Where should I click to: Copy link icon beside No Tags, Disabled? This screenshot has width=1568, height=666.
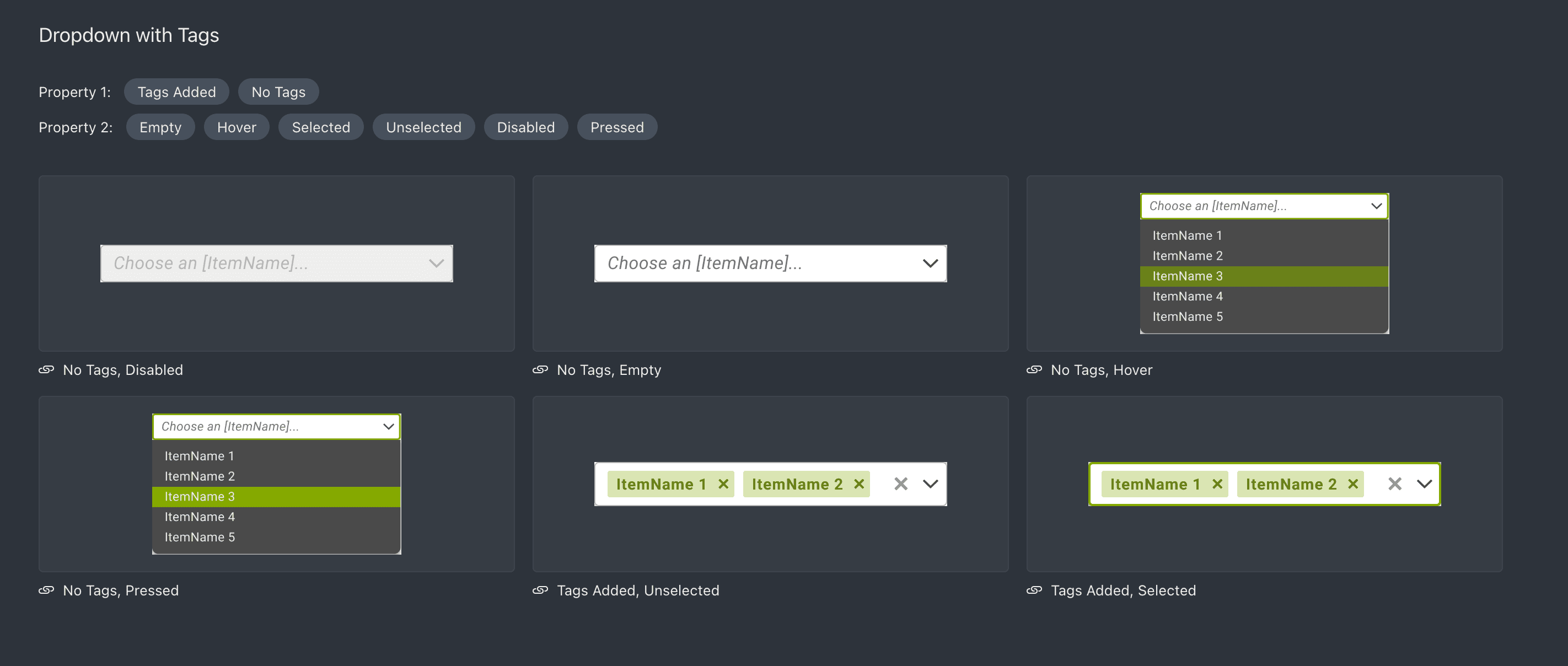point(46,369)
